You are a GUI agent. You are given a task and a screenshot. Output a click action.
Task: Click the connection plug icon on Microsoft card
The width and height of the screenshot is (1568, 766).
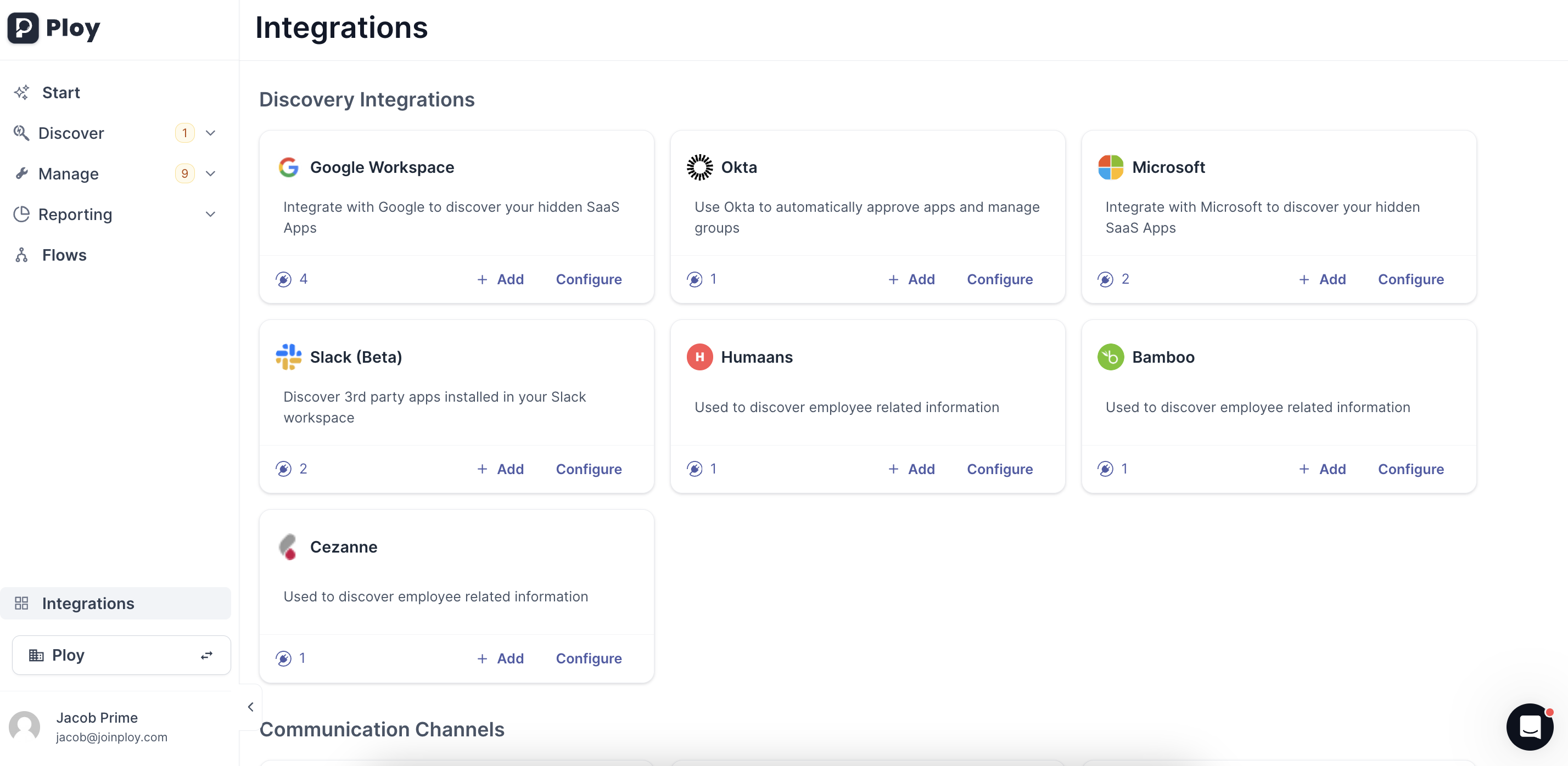(x=1105, y=279)
